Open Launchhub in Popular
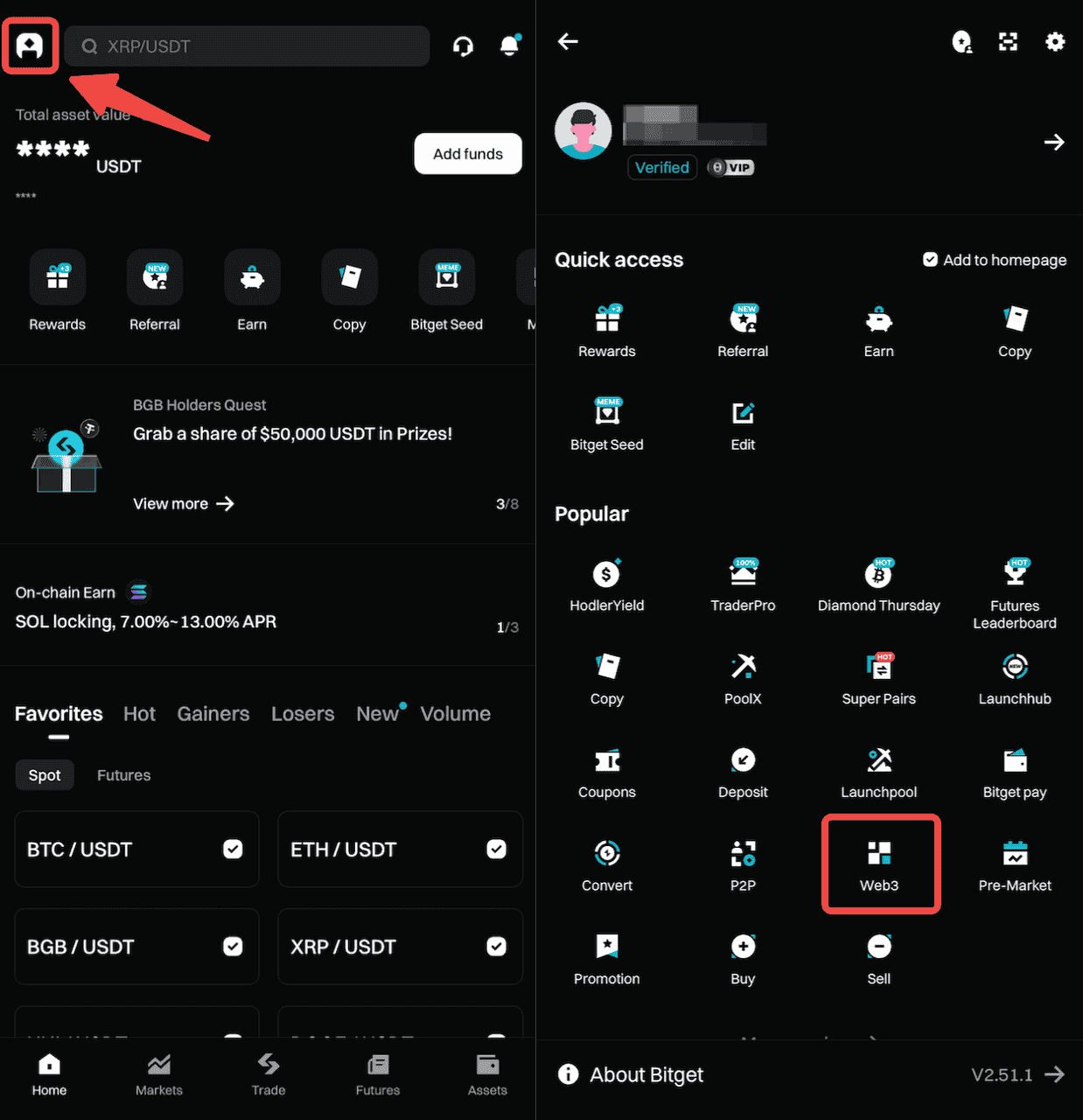 coord(1015,679)
